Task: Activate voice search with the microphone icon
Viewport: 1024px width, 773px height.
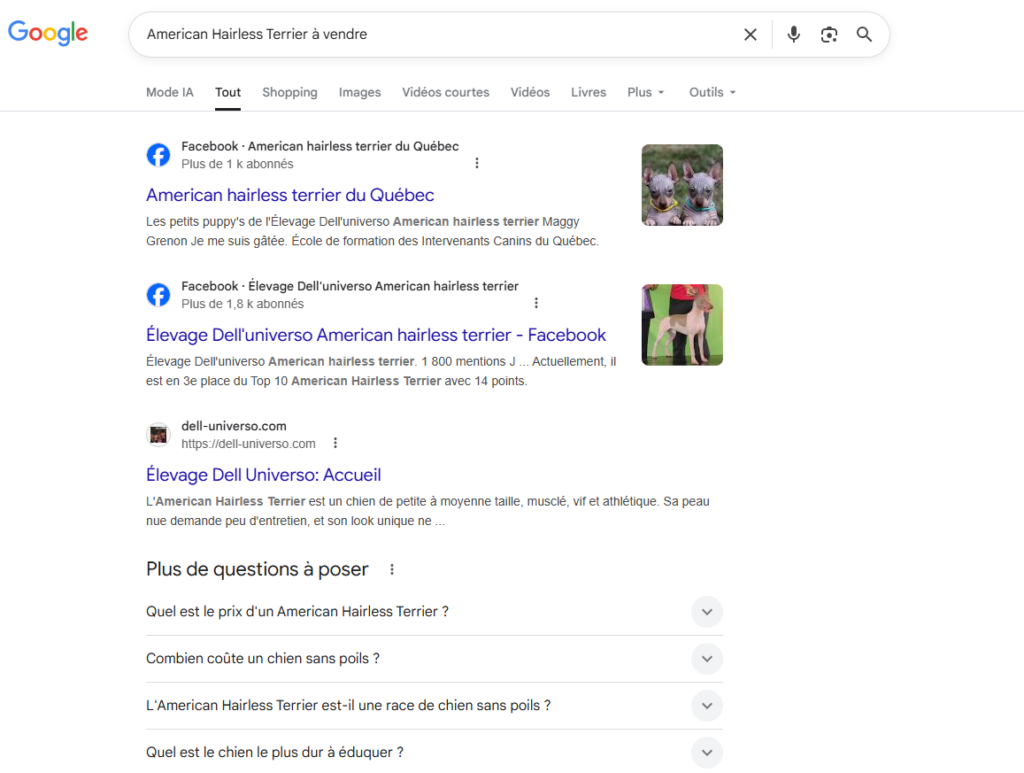Action: [x=793, y=34]
